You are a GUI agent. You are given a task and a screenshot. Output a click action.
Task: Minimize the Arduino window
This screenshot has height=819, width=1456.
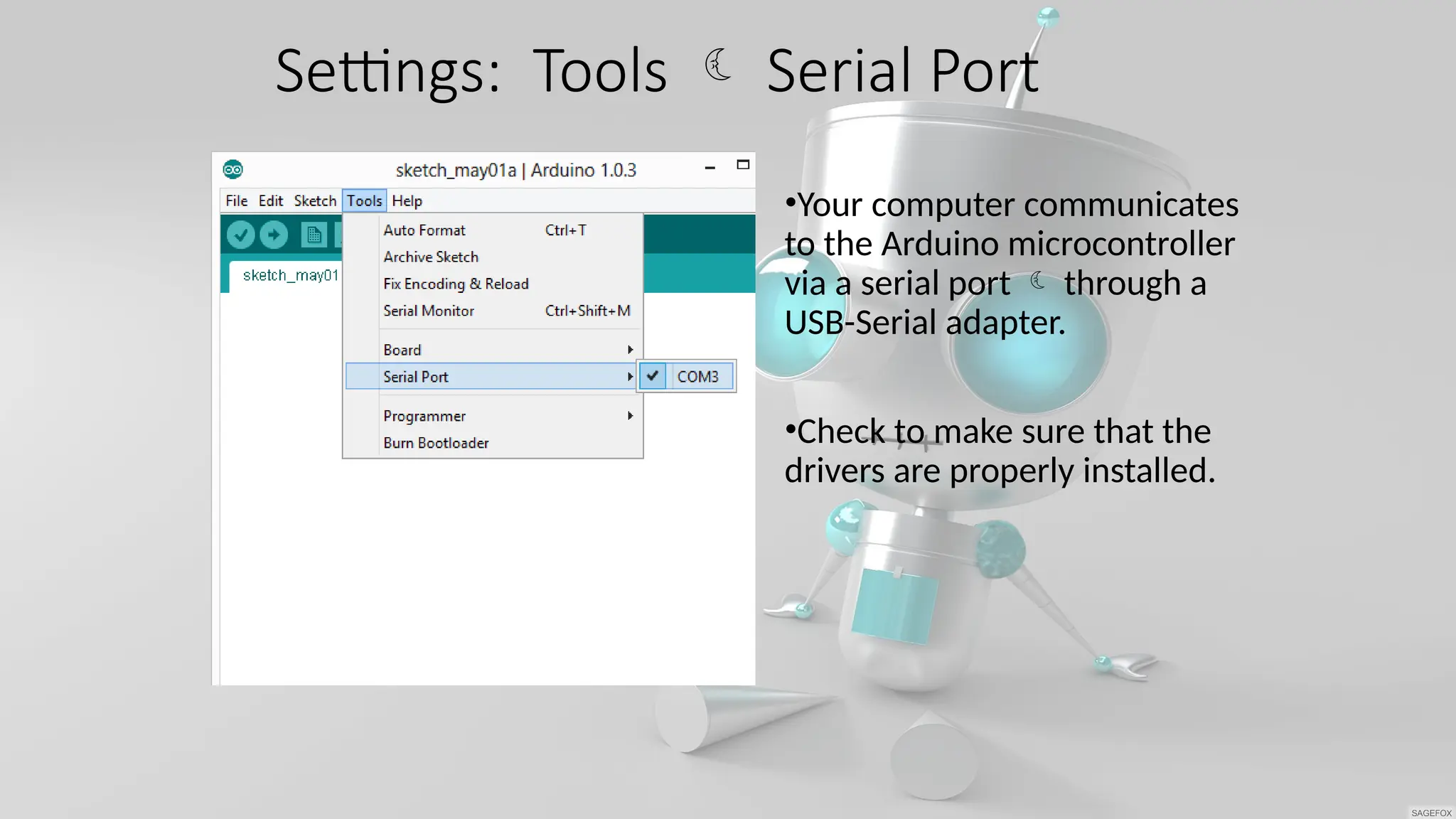click(710, 168)
